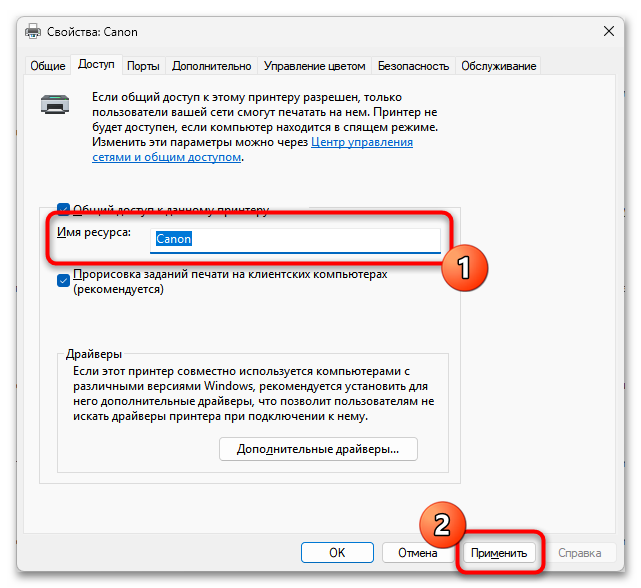Click the Имя ресурса input field
The width and height of the screenshot is (641, 588).
(x=295, y=240)
